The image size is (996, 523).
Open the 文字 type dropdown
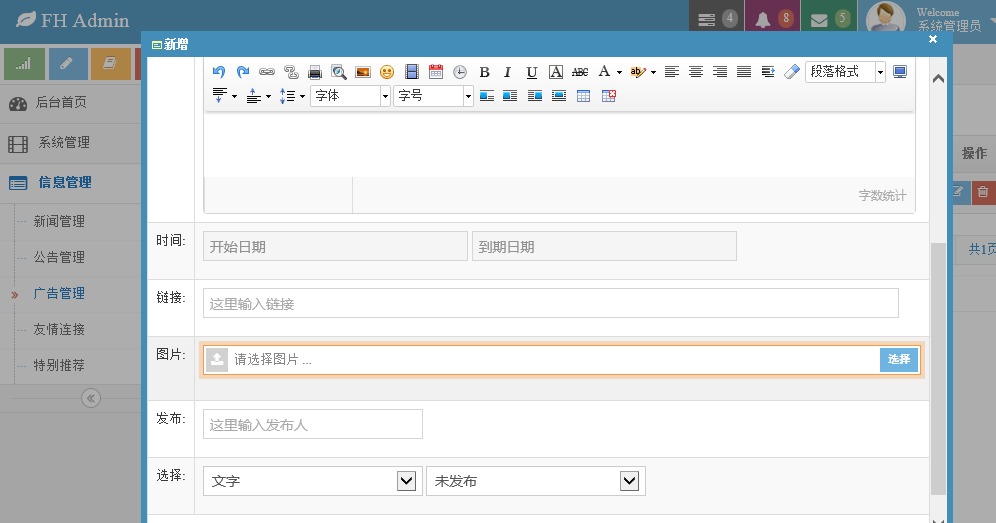(313, 481)
